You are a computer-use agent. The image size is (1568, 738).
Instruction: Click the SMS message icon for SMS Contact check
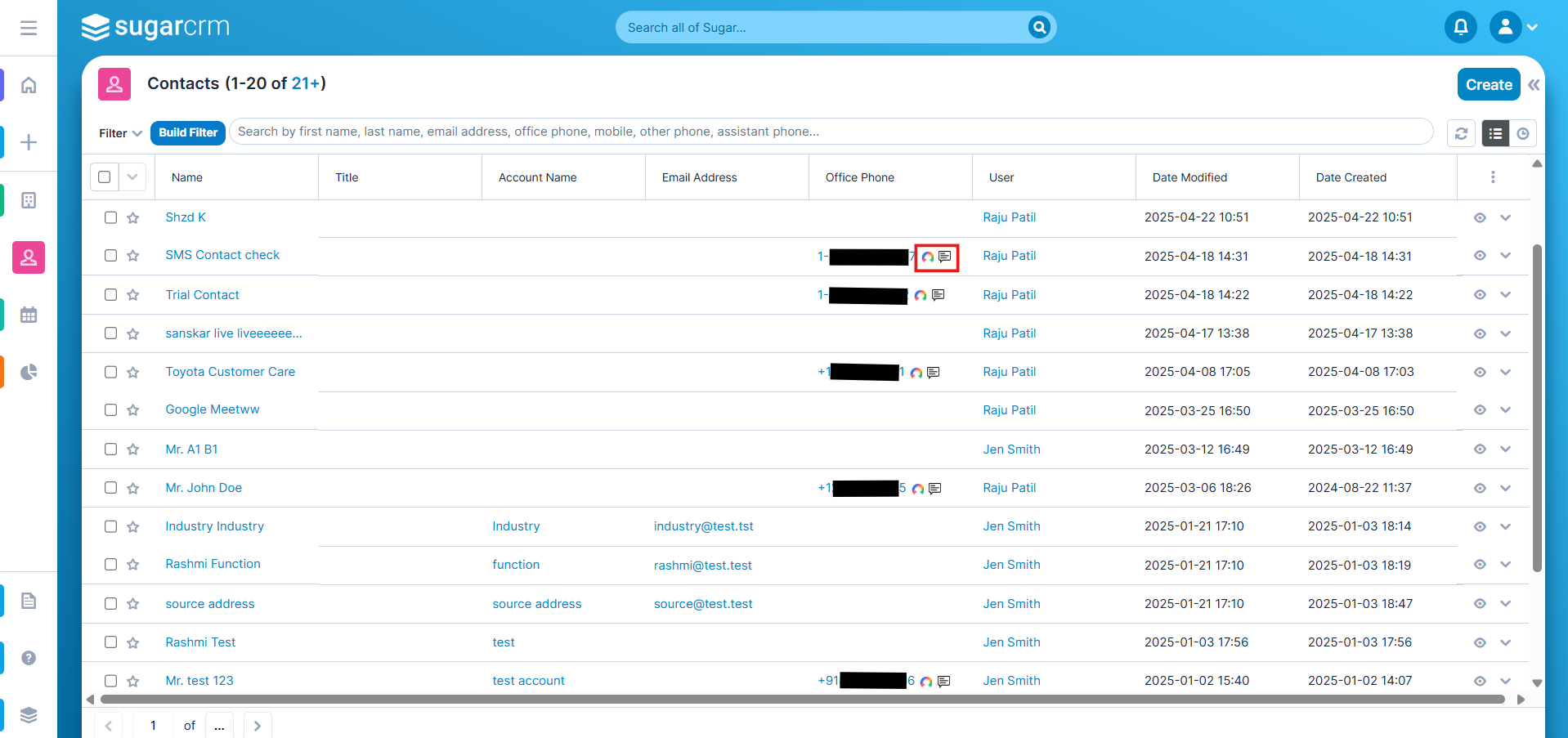(x=945, y=257)
